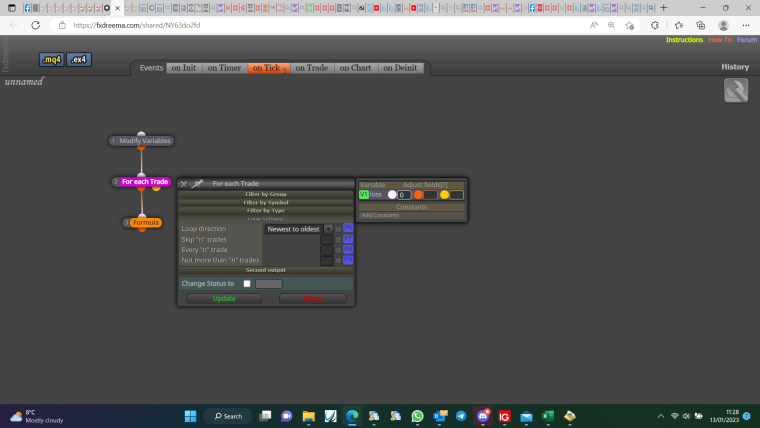Screen dimensions: 760x428
Task: Click the green Update button
Action: 224,299
